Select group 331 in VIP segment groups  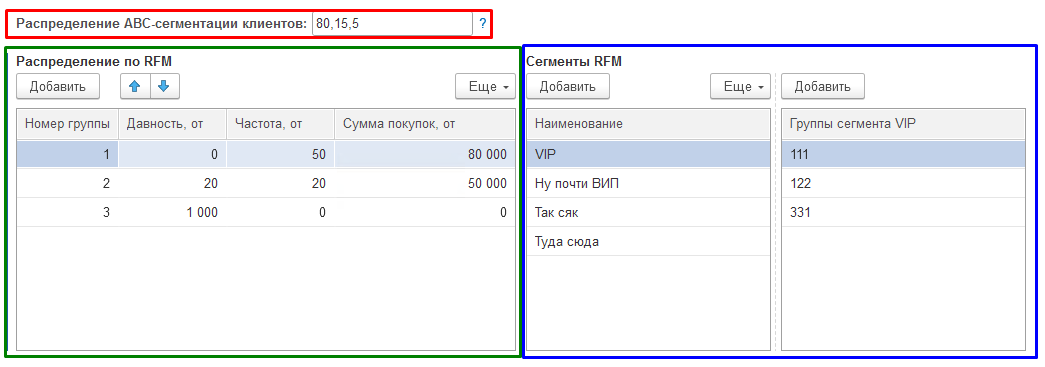[903, 212]
